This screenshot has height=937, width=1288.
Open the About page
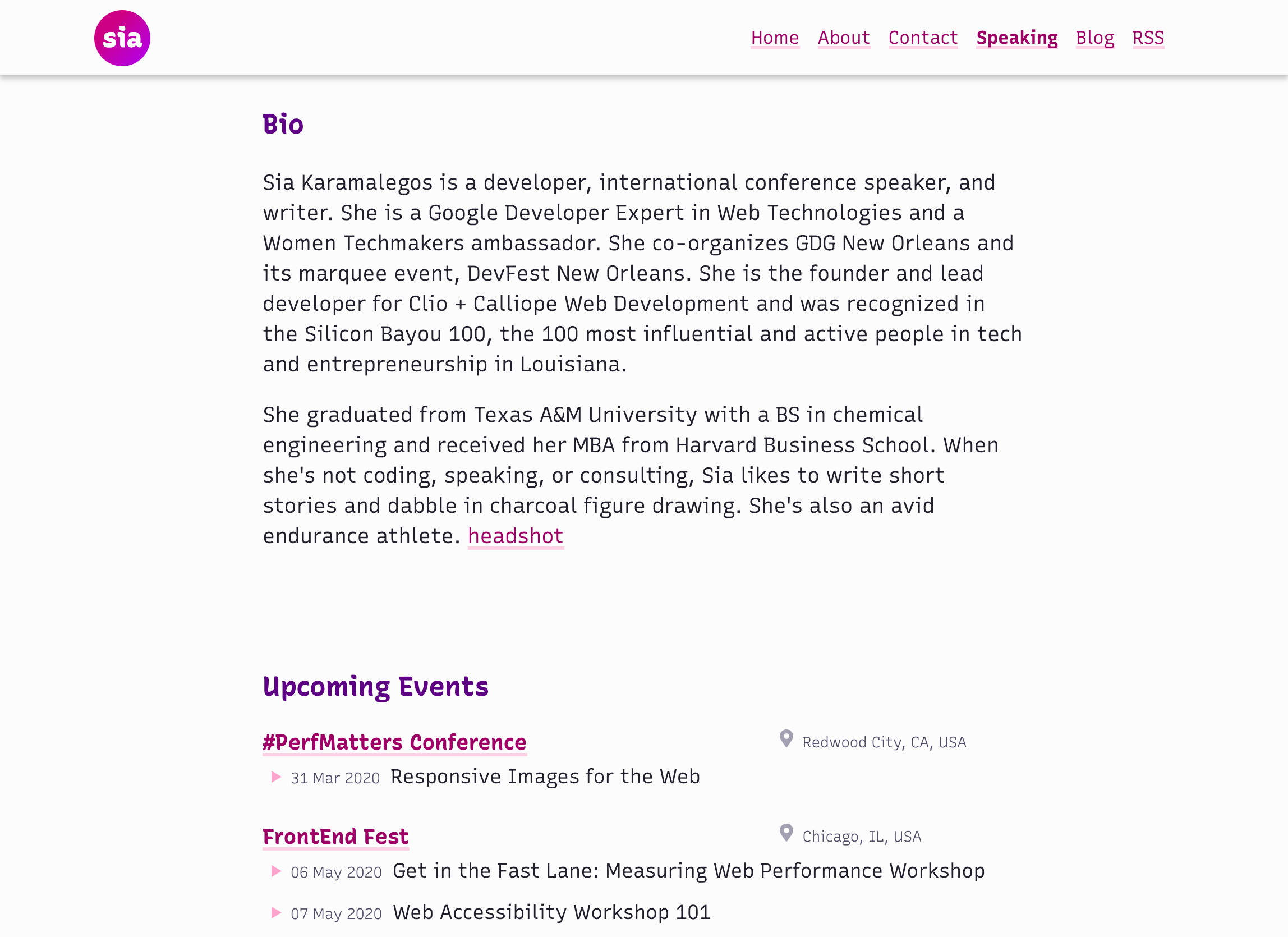843,38
